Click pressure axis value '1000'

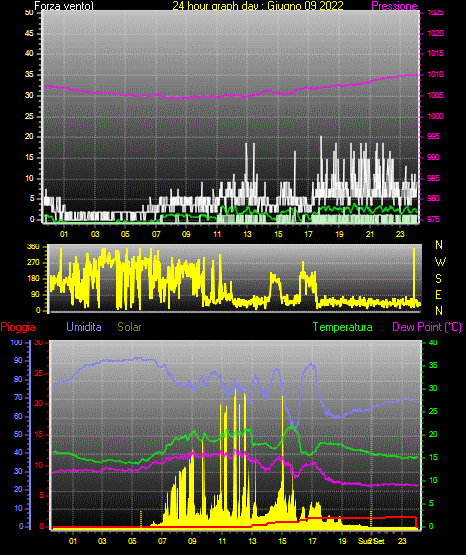point(436,116)
